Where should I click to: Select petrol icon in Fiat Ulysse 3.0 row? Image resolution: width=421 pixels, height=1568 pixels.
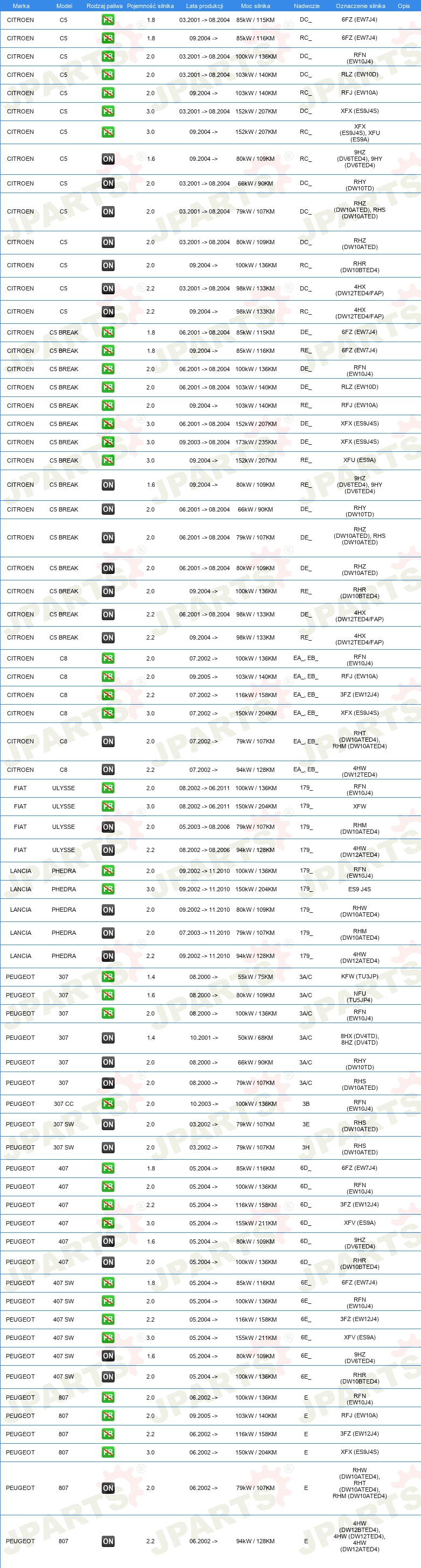(x=108, y=806)
